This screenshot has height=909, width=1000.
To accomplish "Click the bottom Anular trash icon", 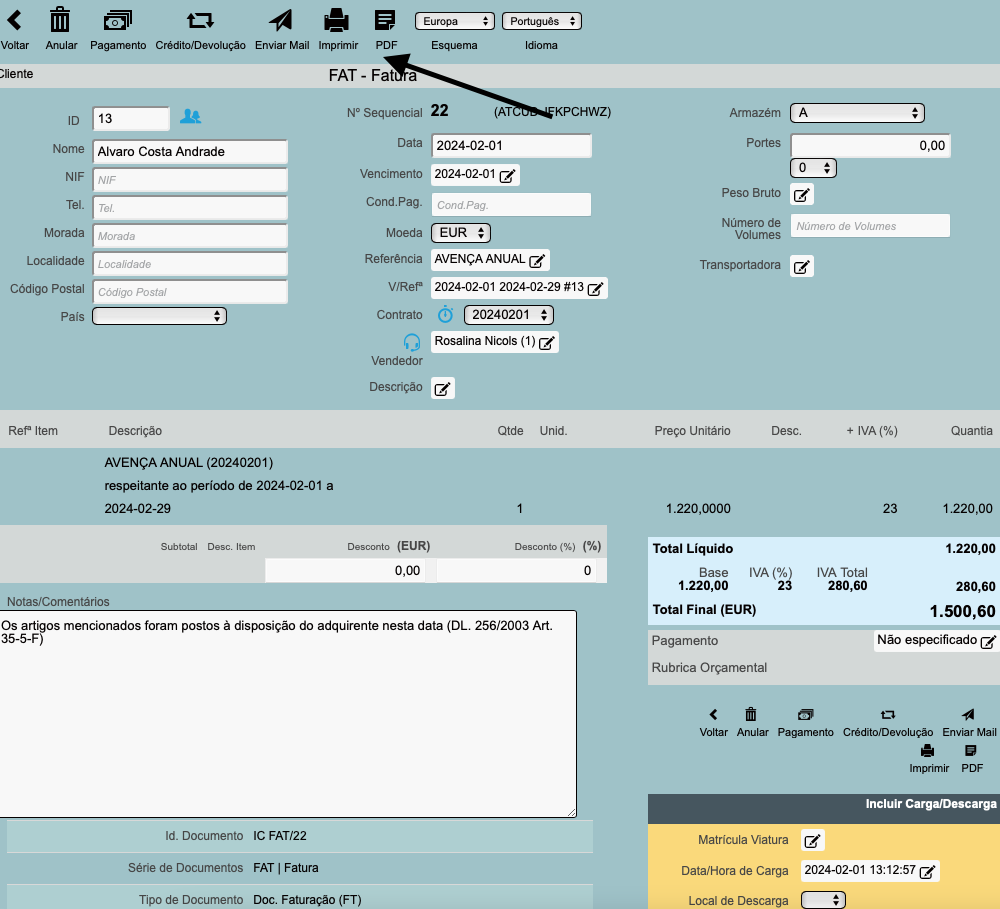I will 751,714.
